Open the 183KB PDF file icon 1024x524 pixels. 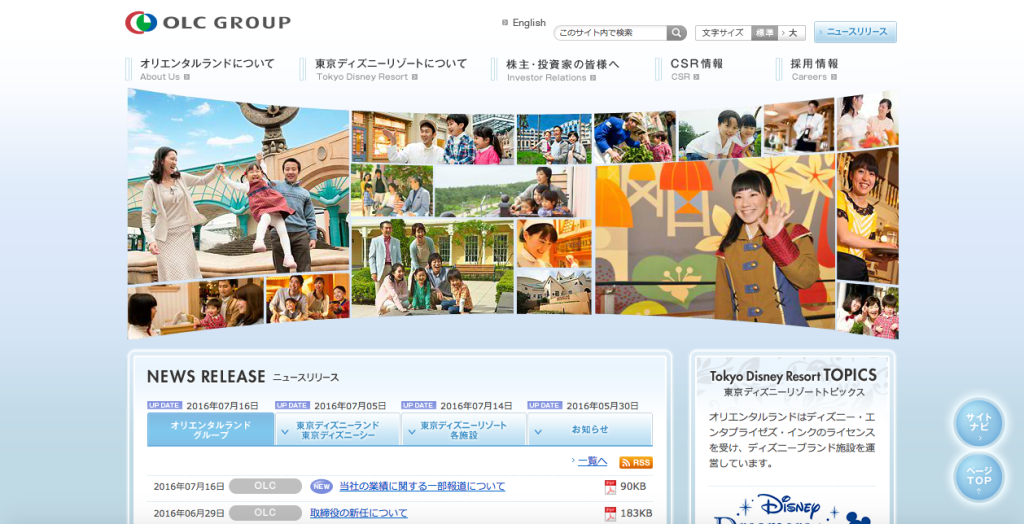click(x=610, y=513)
